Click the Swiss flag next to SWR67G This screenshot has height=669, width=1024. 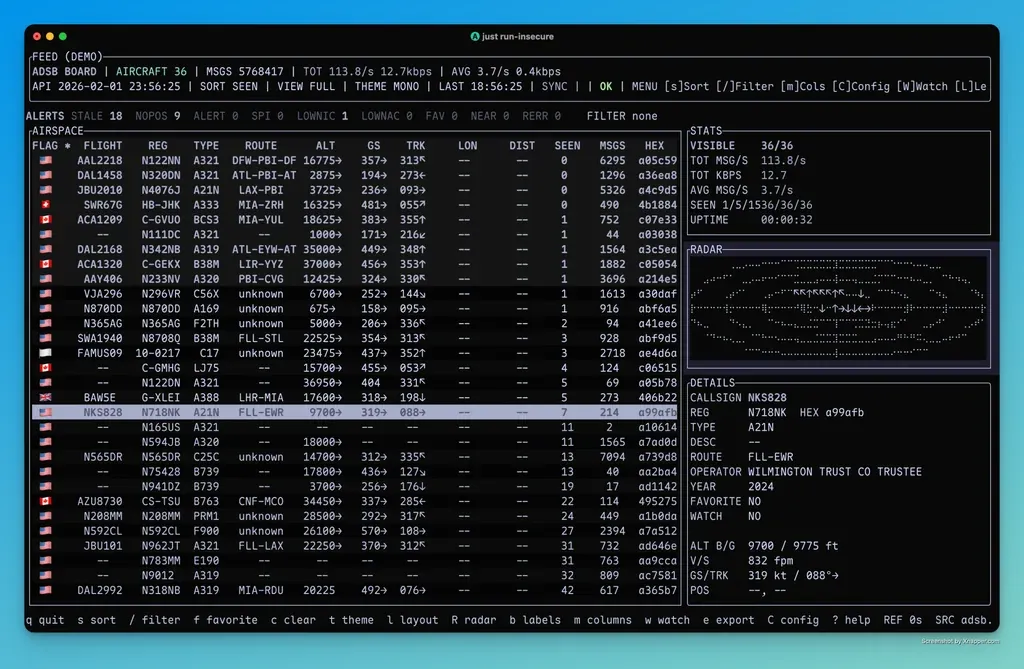pos(45,205)
